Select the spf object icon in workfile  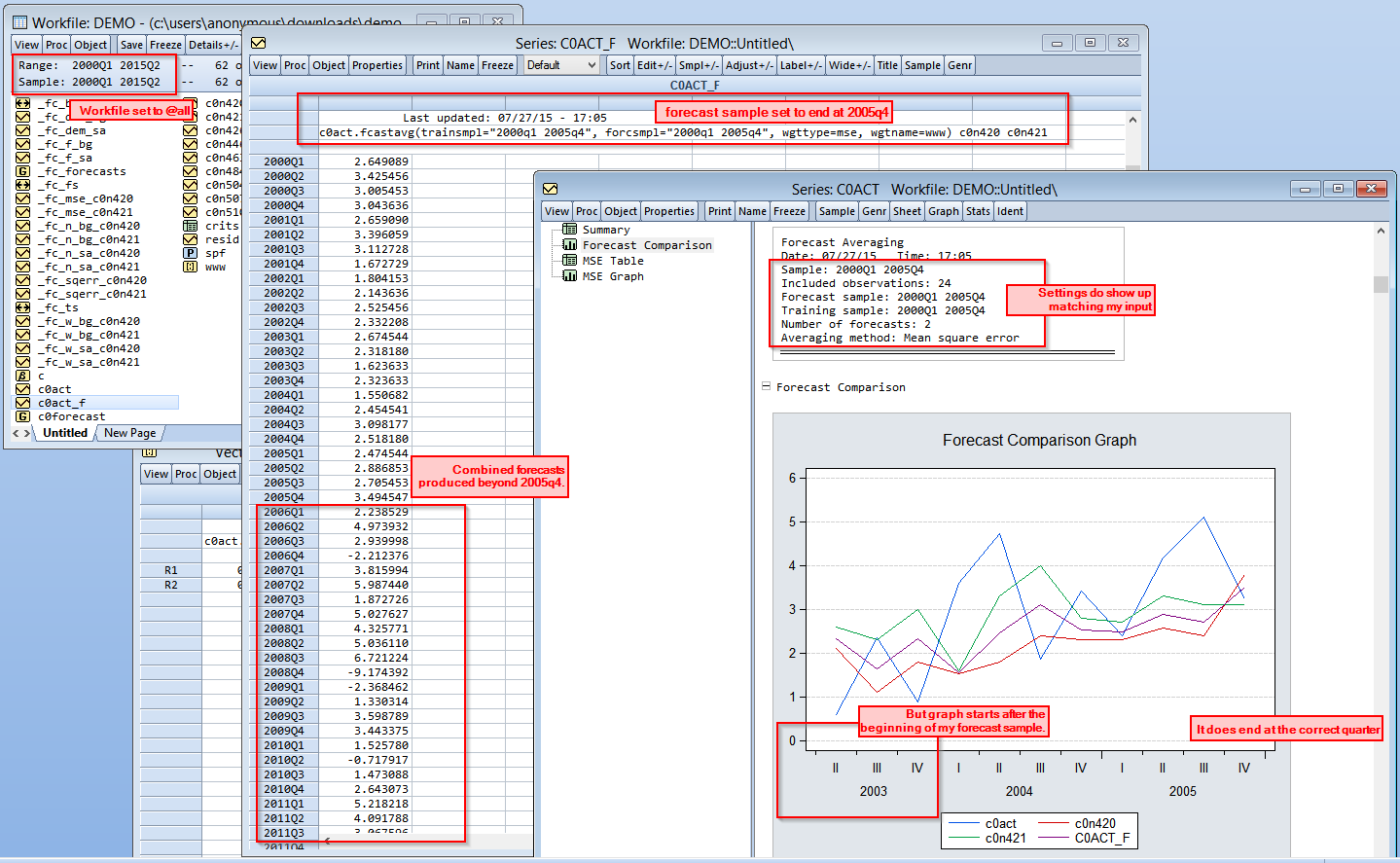(x=191, y=253)
